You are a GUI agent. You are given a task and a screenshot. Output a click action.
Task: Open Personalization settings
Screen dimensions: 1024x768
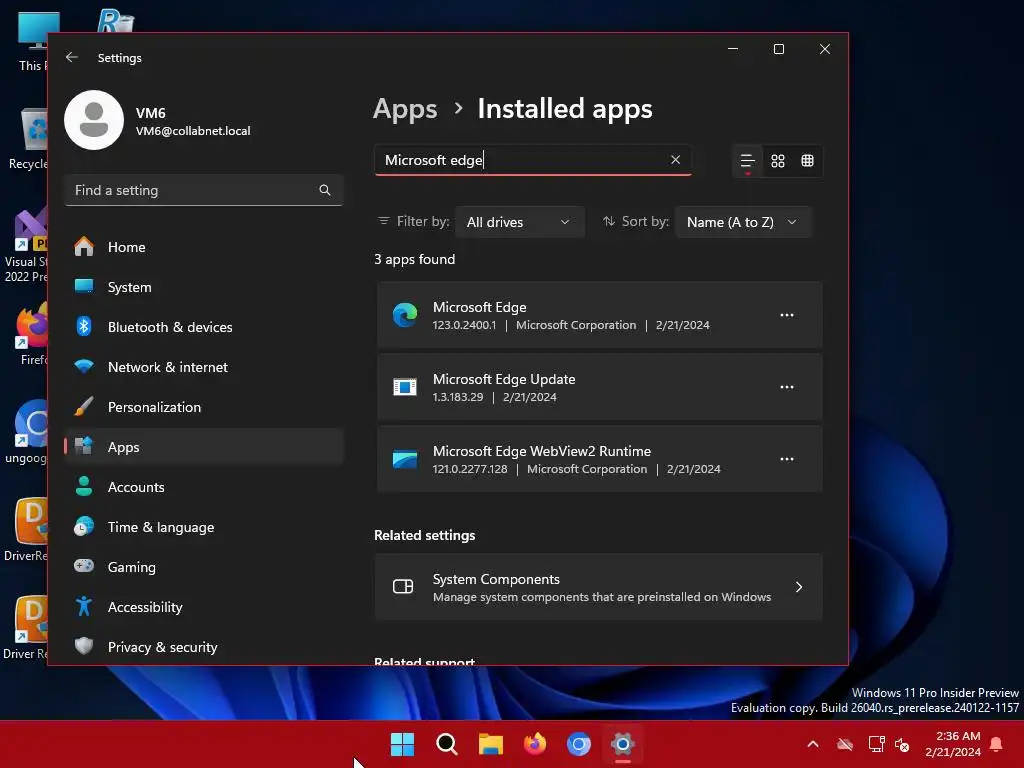(x=204, y=407)
